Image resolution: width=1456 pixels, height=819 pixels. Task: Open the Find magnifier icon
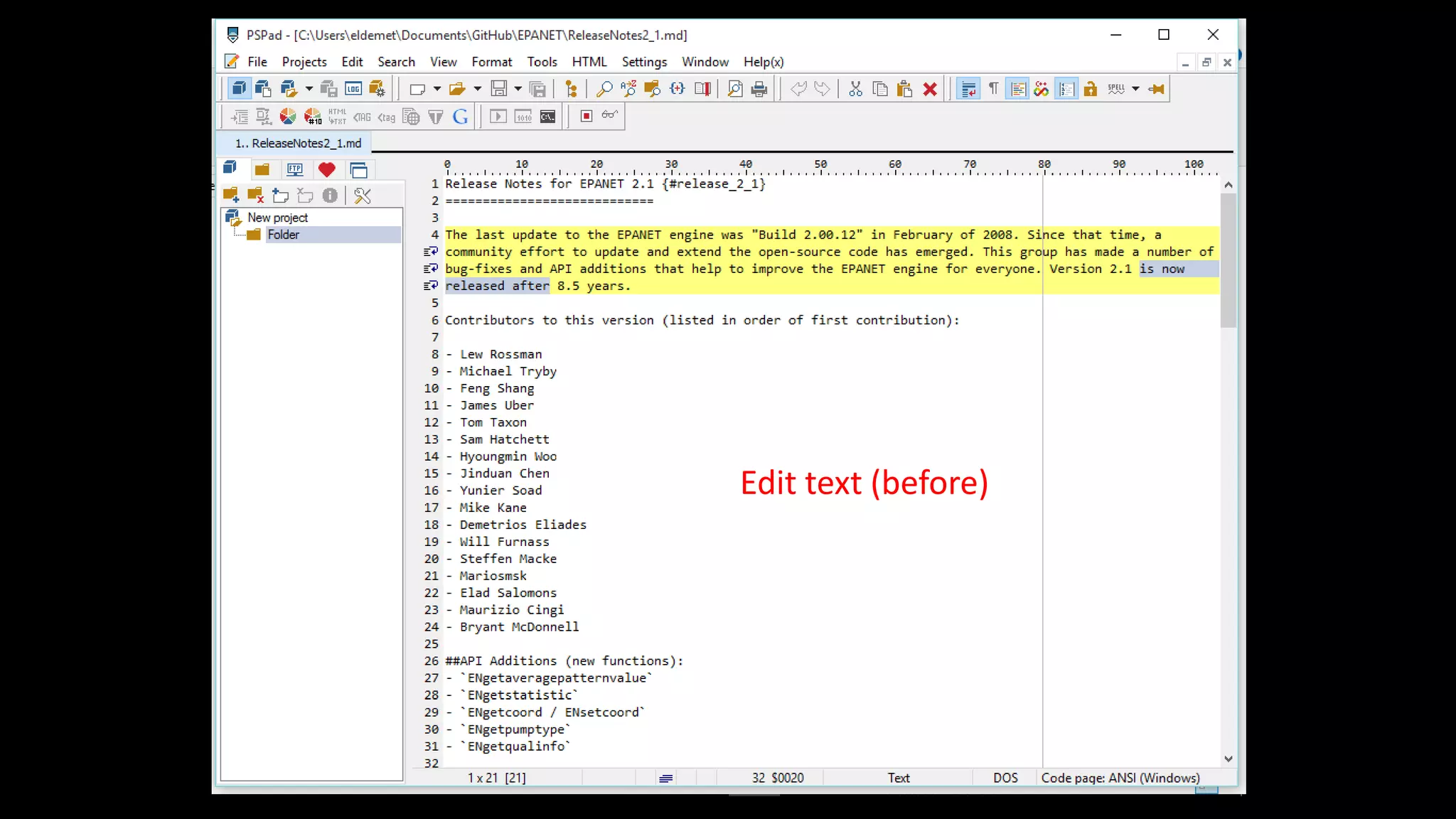(x=604, y=89)
